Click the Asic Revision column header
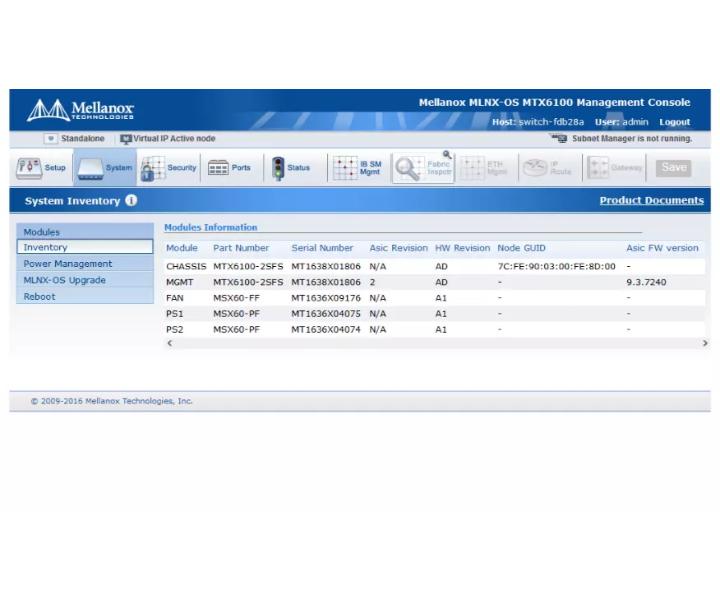Viewport: 720px width, 600px height. pyautogui.click(x=399, y=248)
